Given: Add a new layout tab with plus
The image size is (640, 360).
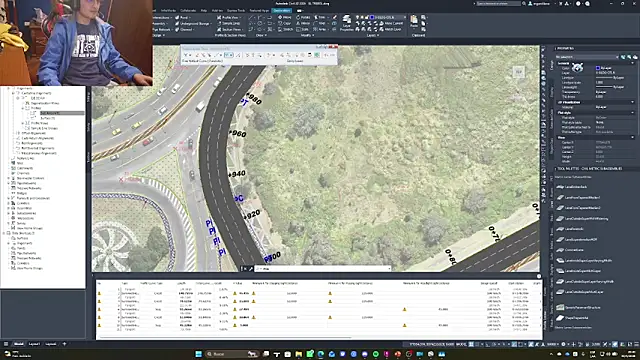Looking at the screenshot, I should (64, 344).
